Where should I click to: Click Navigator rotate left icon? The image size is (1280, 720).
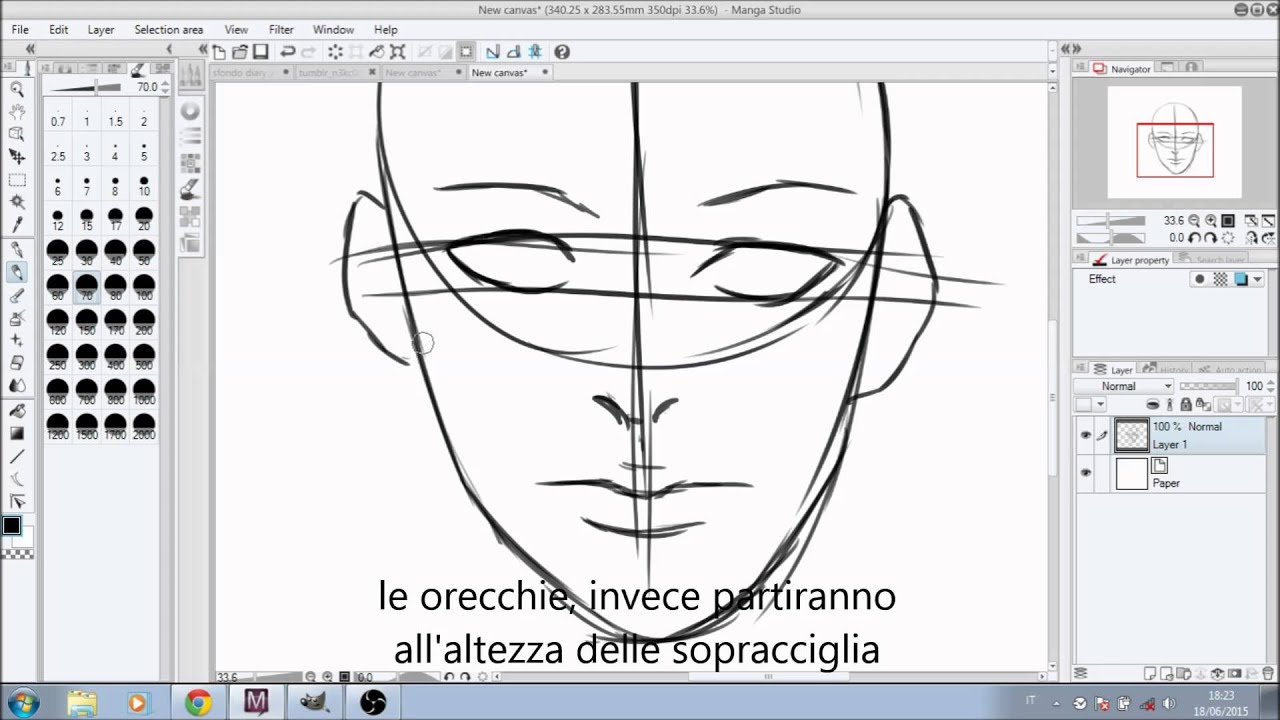point(1196,238)
